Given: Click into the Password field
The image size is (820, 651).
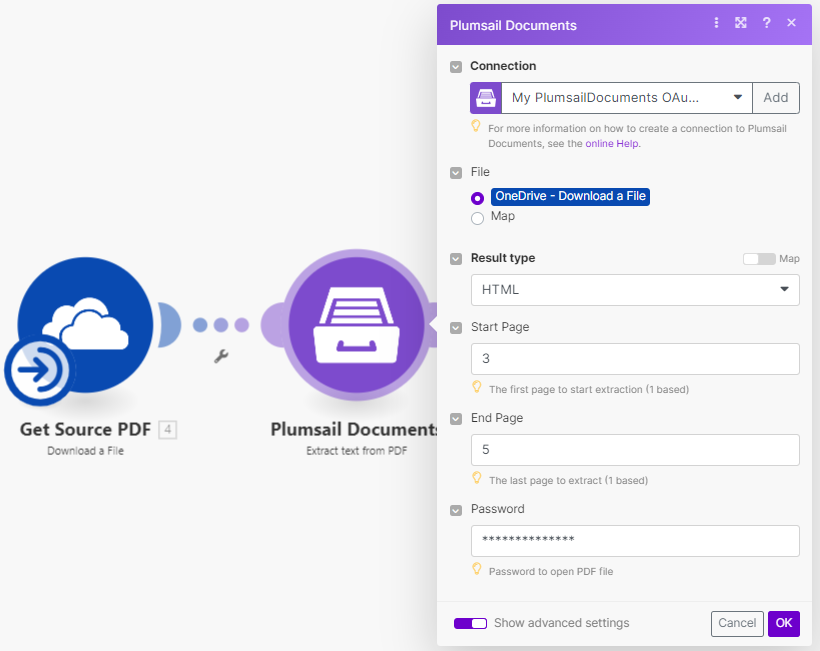Looking at the screenshot, I should click(635, 541).
